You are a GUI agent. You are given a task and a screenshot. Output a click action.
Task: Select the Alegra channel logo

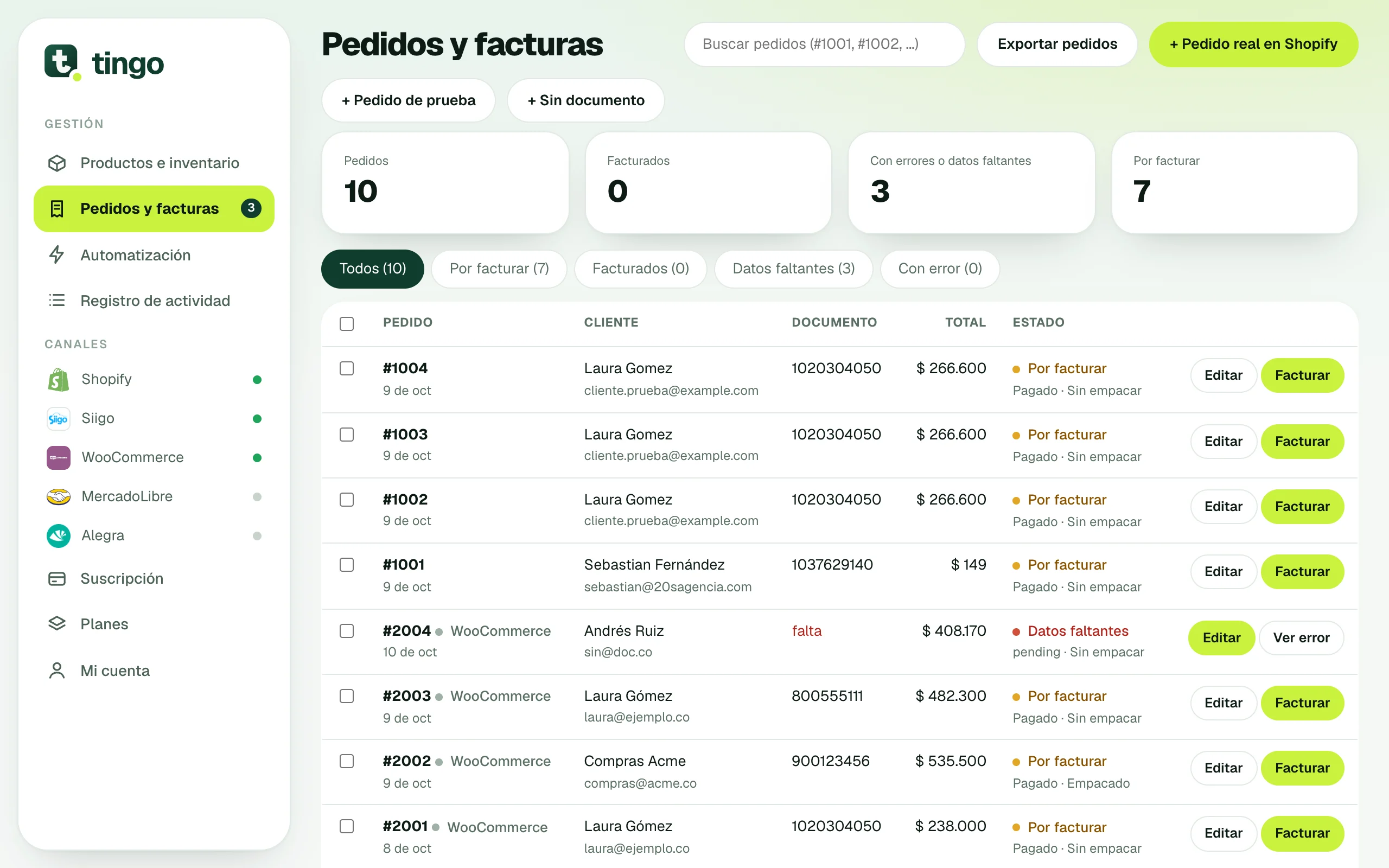click(59, 535)
